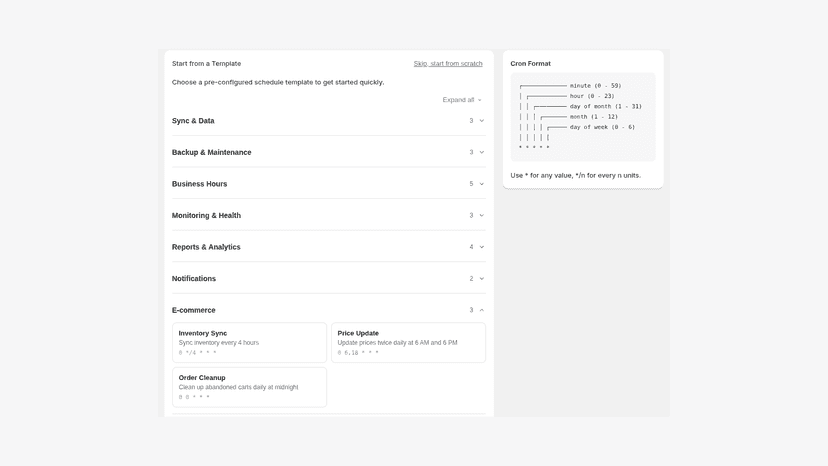Select the Inventory Sync template card
Viewport: 828px width, 466px height.
click(249, 342)
